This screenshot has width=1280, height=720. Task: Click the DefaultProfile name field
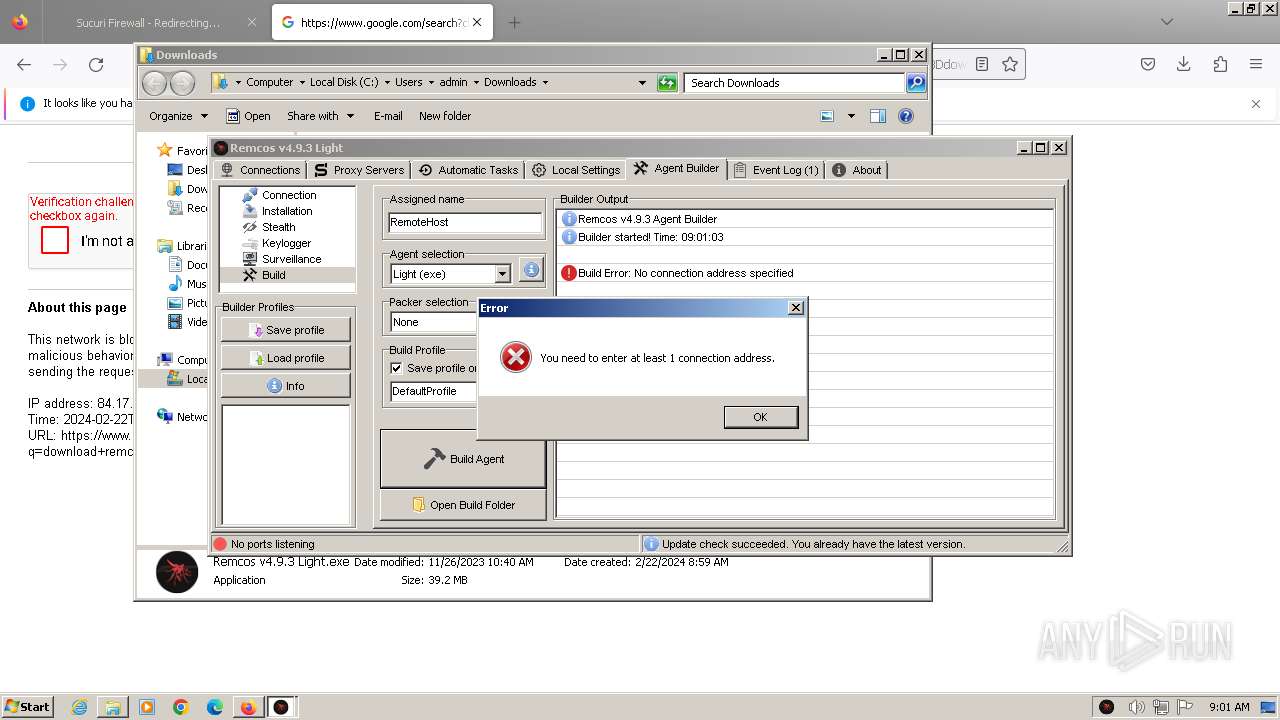click(x=434, y=391)
